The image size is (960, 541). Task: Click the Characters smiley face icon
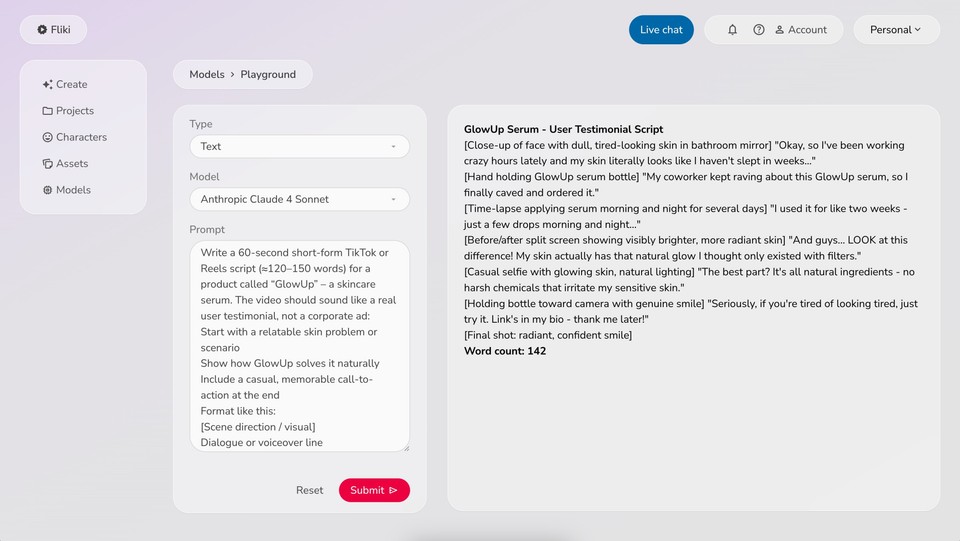[47, 137]
